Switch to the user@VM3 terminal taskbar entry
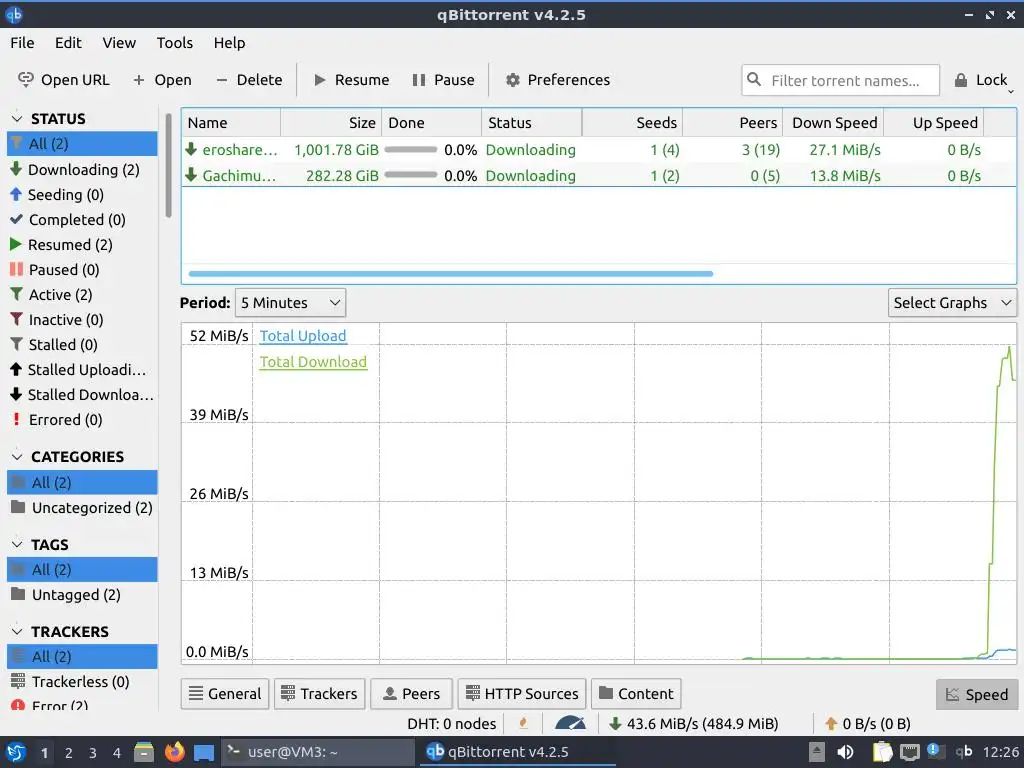The image size is (1024, 768). tap(317, 752)
